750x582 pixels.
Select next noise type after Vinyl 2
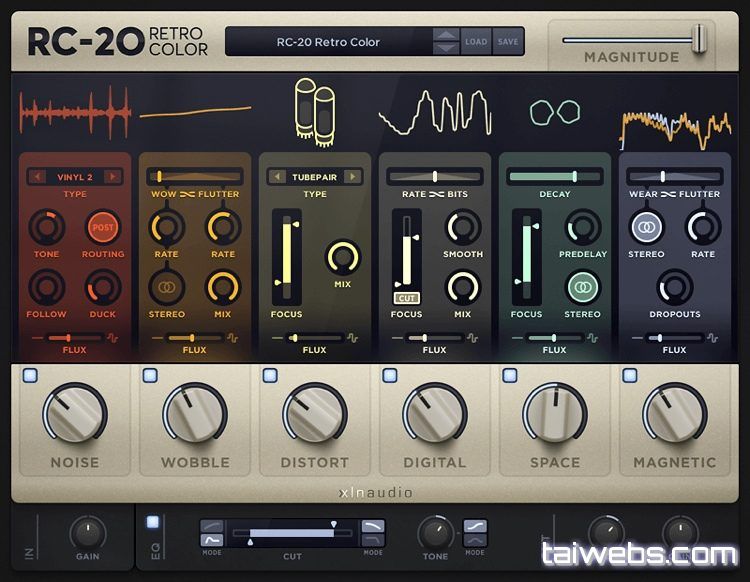tap(111, 177)
